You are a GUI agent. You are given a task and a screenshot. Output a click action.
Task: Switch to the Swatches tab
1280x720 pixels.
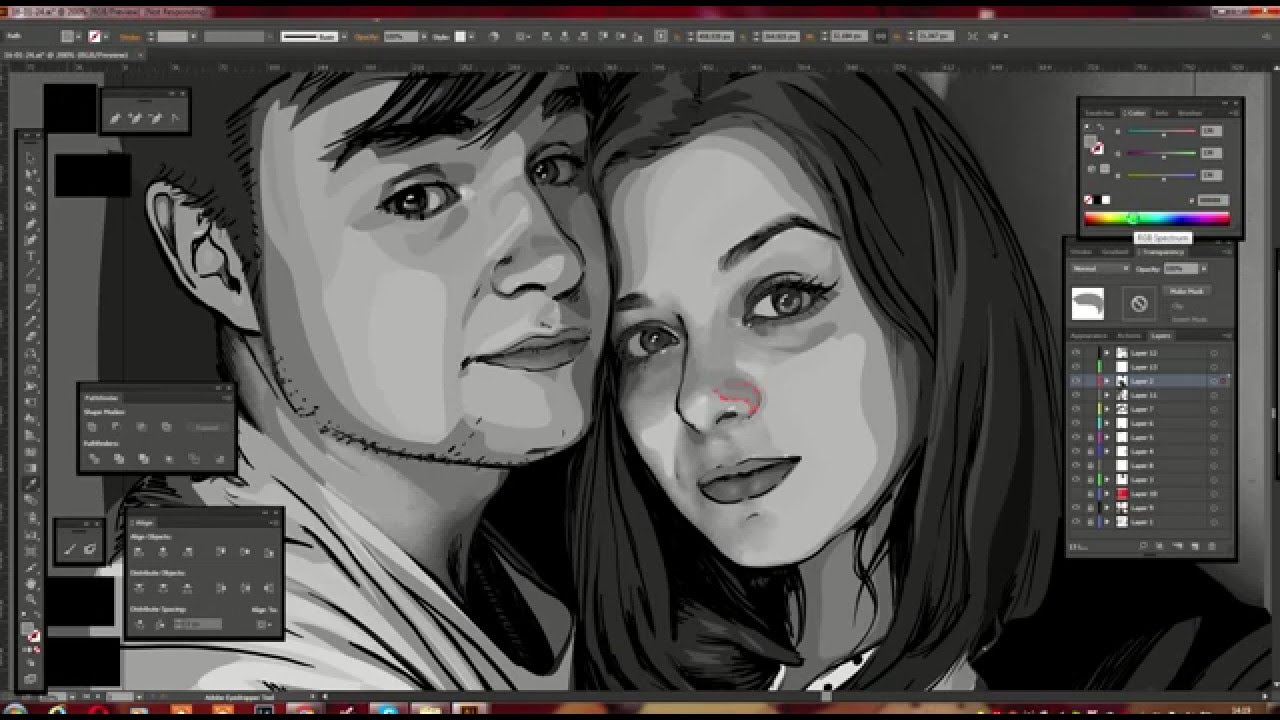[x=1099, y=113]
